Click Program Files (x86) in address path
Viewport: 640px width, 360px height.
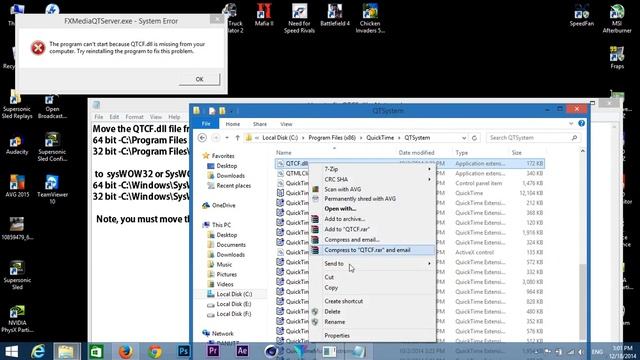pos(332,138)
